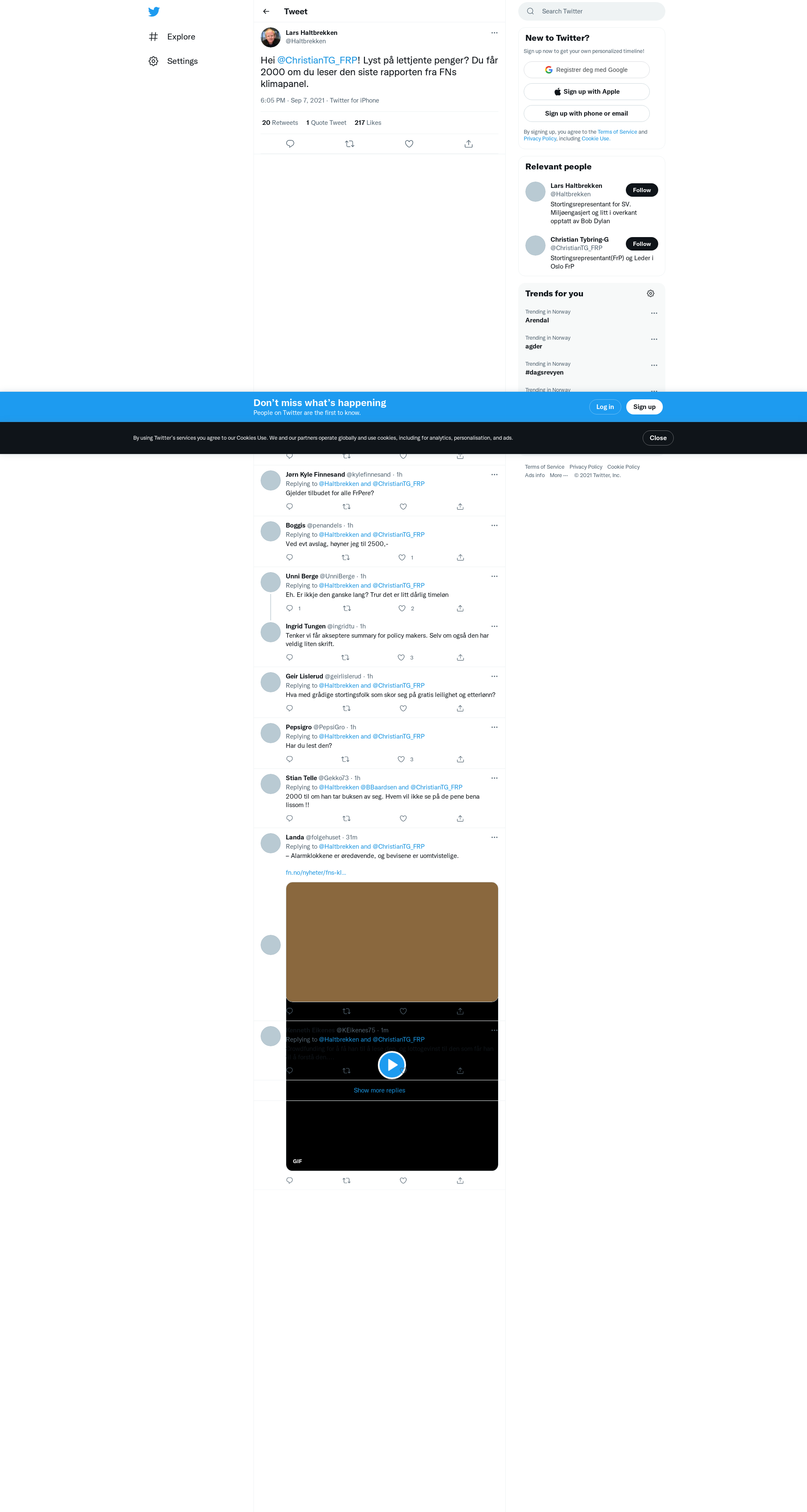View the 1 Quote Tweet
The image size is (807, 1512).
click(326, 123)
